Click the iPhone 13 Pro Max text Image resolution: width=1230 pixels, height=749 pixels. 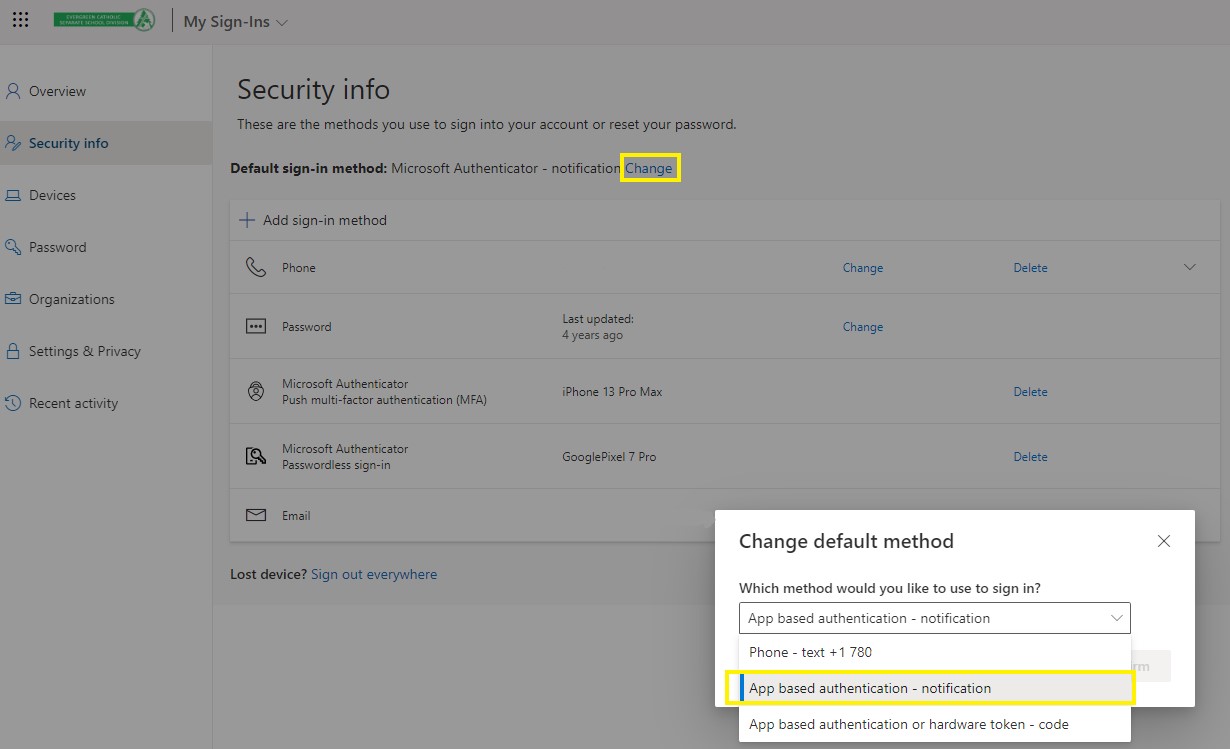pyautogui.click(x=612, y=392)
